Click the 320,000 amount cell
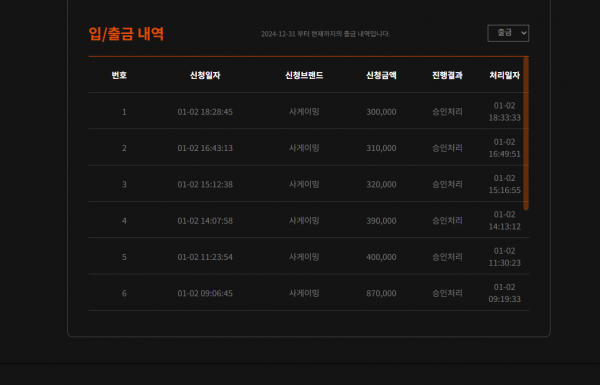Screen dimensions: 600x385 point(381,184)
